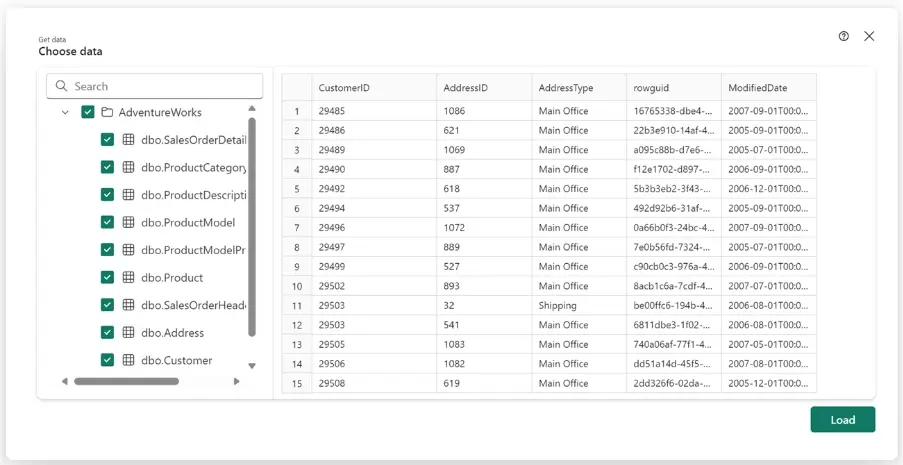Click the dbo.ProductModel table icon

pos(128,222)
